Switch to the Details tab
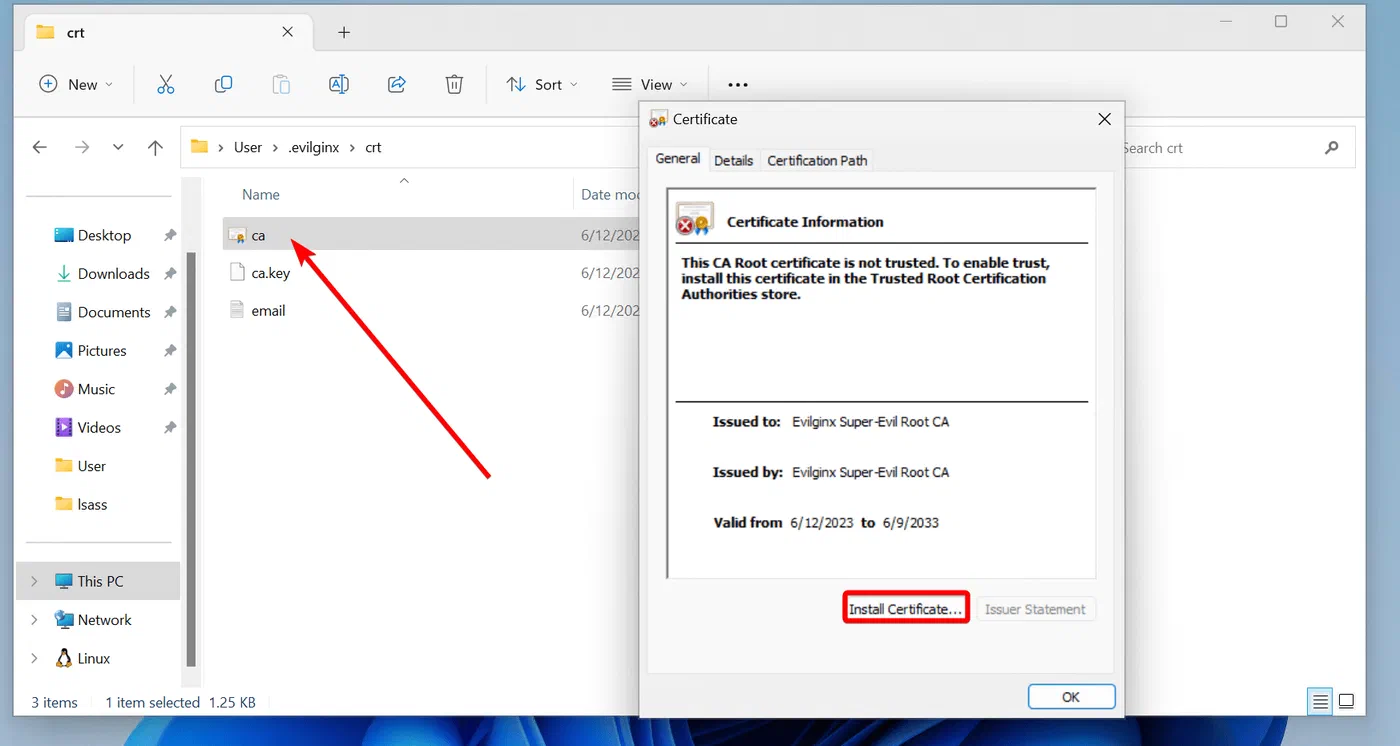This screenshot has height=746, width=1400. (734, 160)
